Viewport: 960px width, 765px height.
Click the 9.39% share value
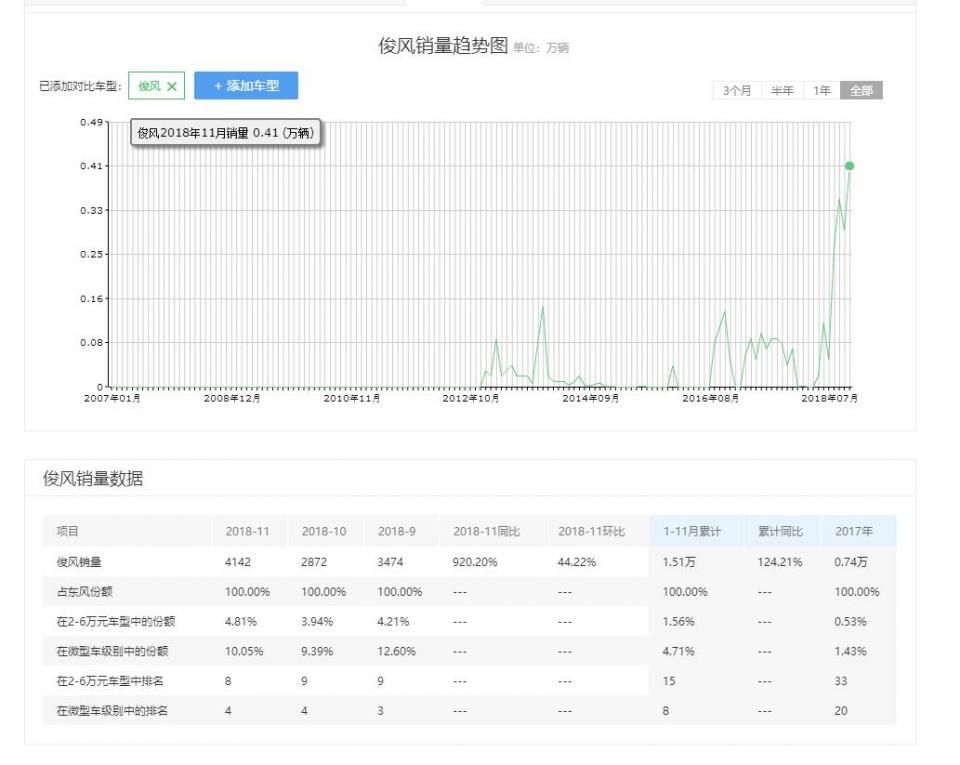(317, 651)
